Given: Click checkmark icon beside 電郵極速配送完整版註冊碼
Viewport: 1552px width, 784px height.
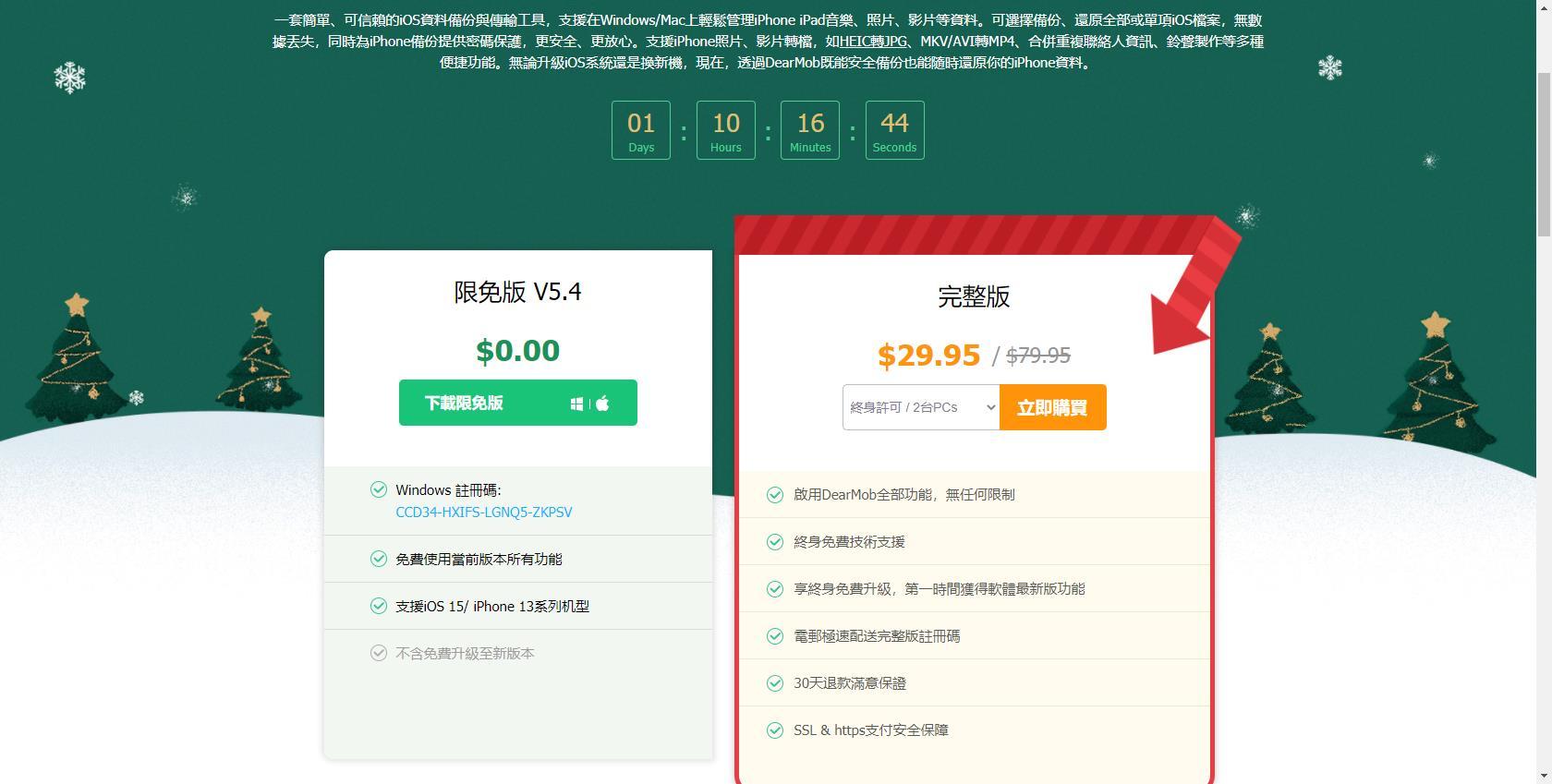Looking at the screenshot, I should [x=775, y=636].
